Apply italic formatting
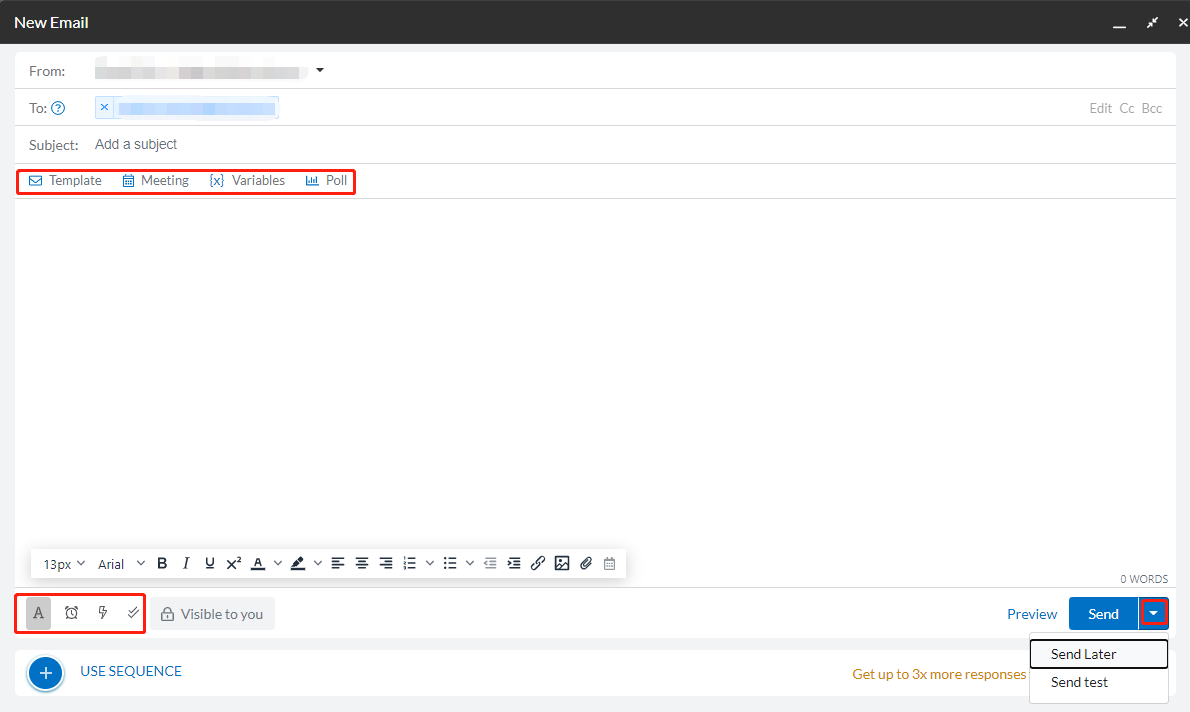 tap(186, 563)
